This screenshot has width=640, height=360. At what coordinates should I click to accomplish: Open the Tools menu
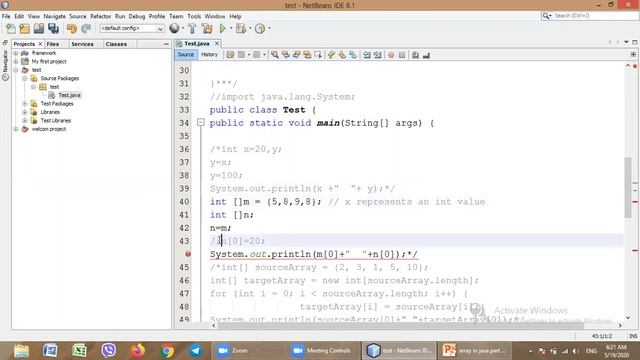pos(194,16)
